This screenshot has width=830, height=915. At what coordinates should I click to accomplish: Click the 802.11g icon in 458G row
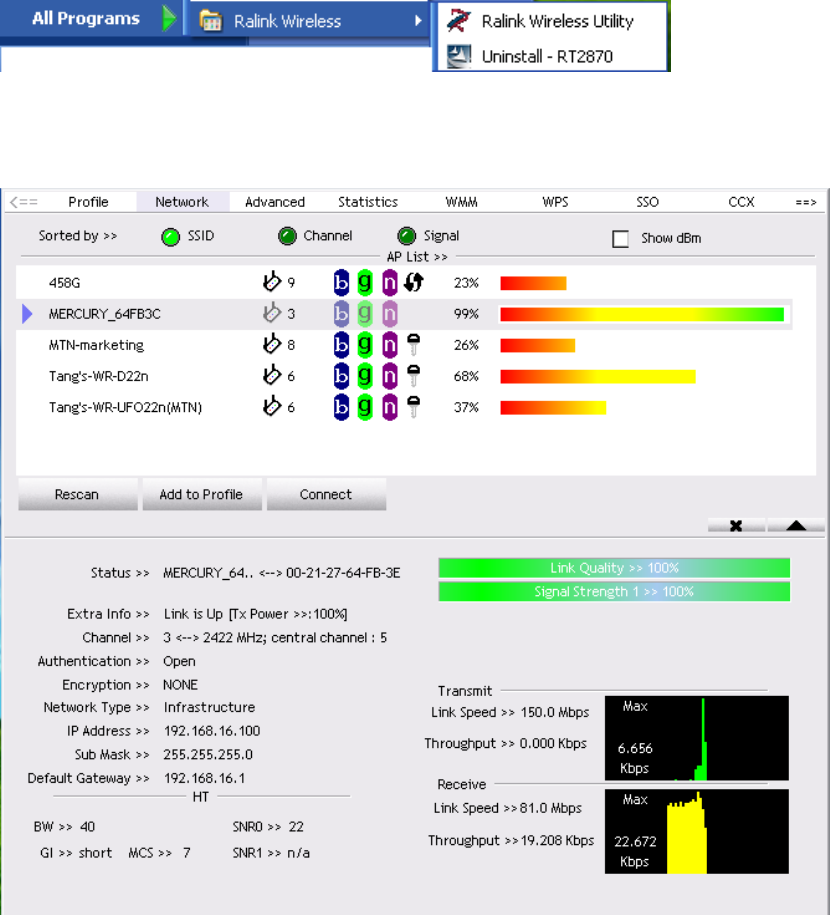(x=365, y=282)
